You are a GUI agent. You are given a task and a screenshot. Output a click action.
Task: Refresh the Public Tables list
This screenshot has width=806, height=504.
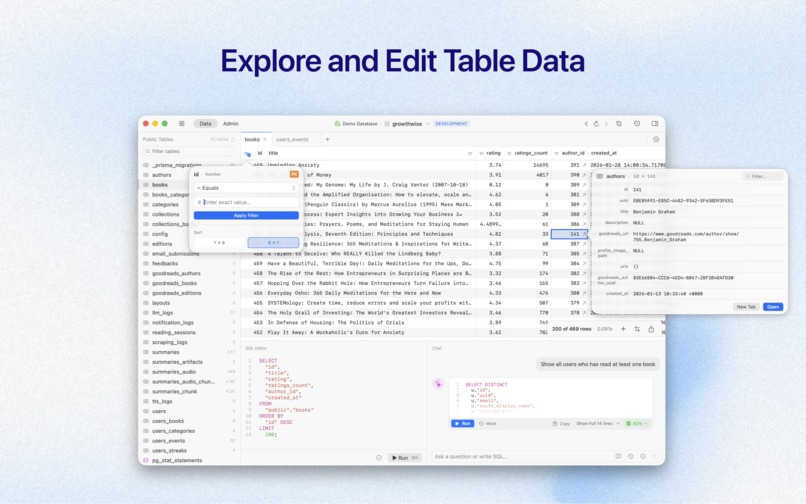233,139
